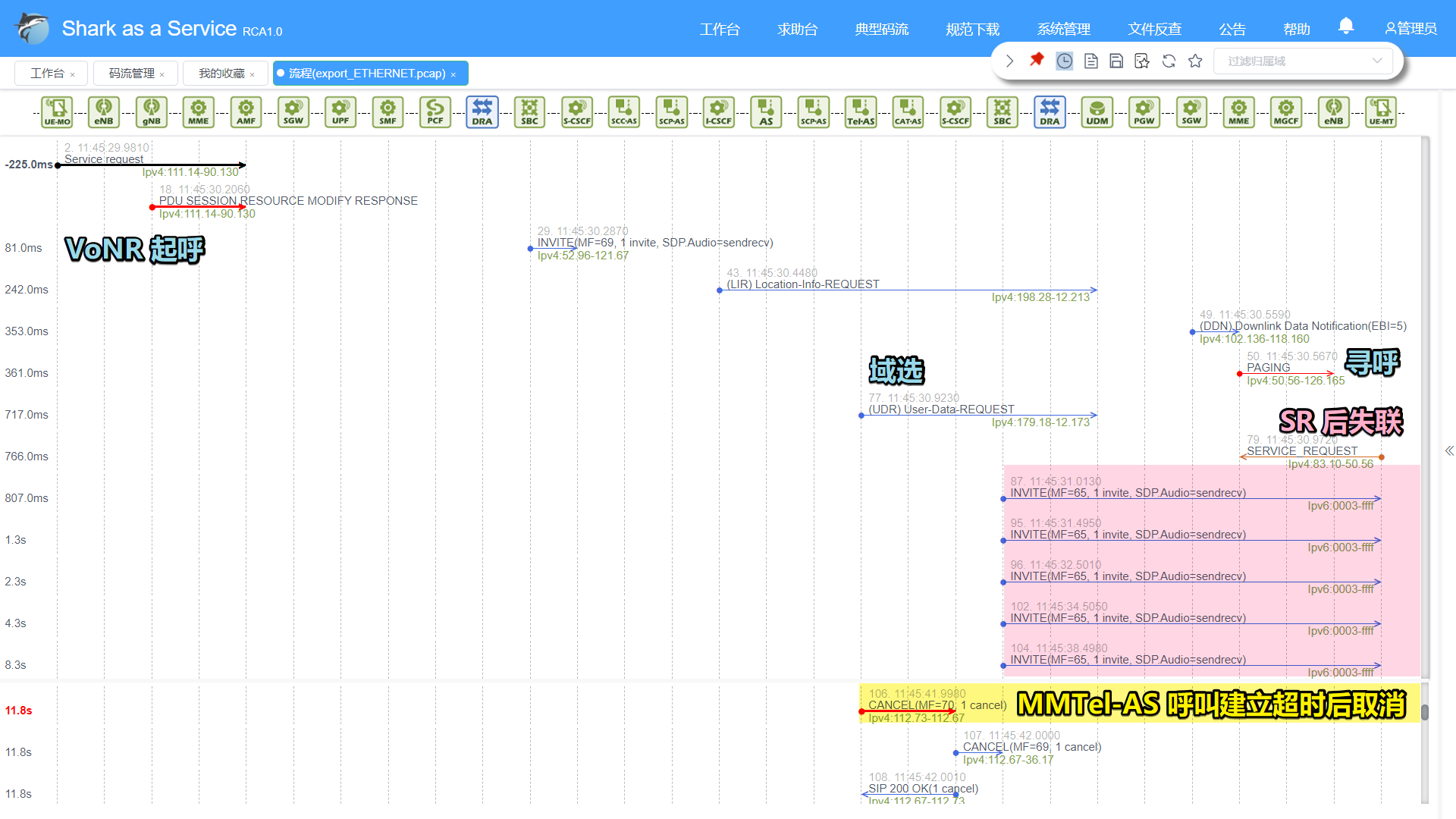Toggle the clock time display icon

tap(1065, 61)
